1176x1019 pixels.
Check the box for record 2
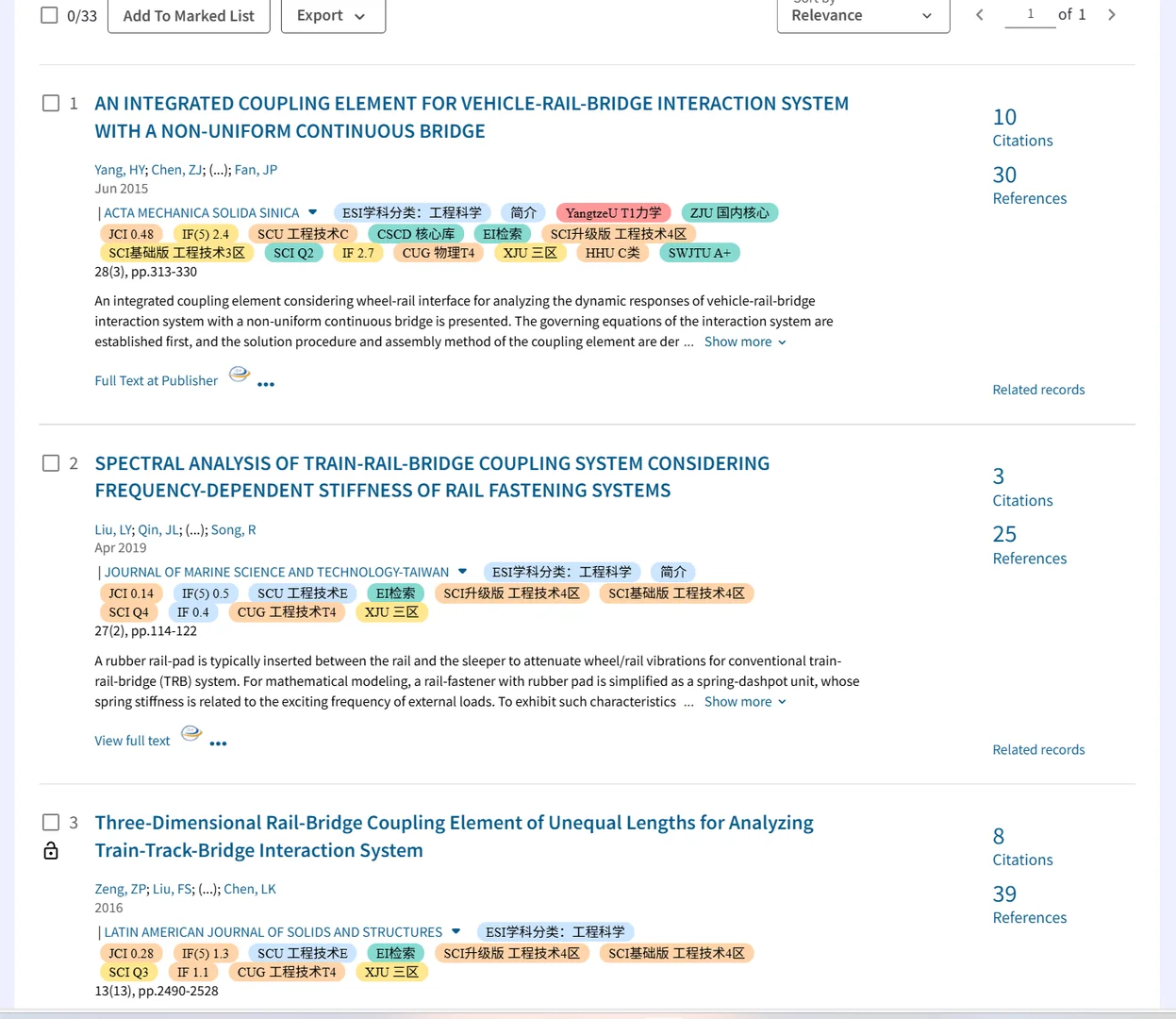[51, 463]
